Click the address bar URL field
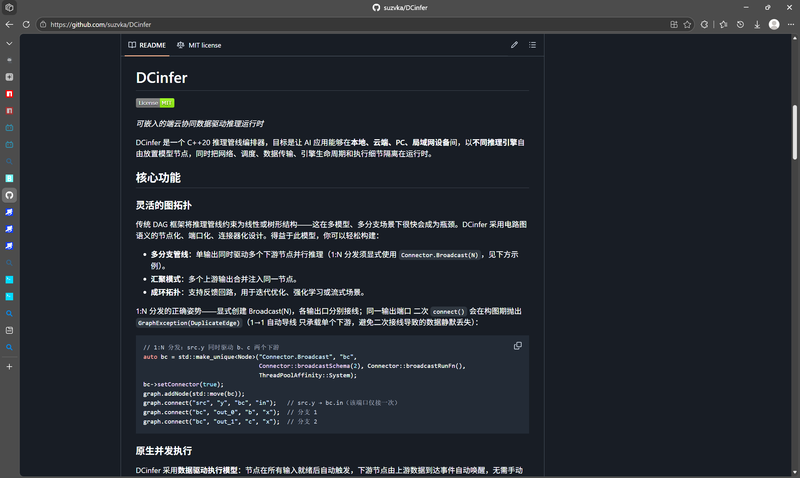Screen dimensions: 800x478 [357, 24]
